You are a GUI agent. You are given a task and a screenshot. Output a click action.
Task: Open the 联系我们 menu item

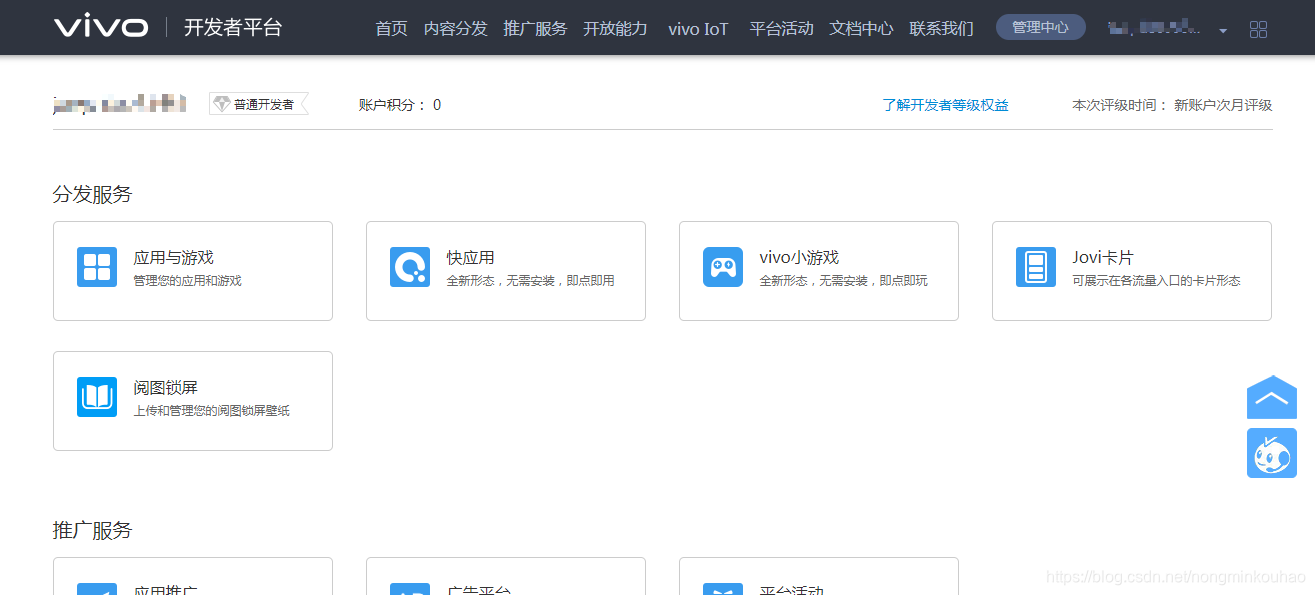point(941,28)
